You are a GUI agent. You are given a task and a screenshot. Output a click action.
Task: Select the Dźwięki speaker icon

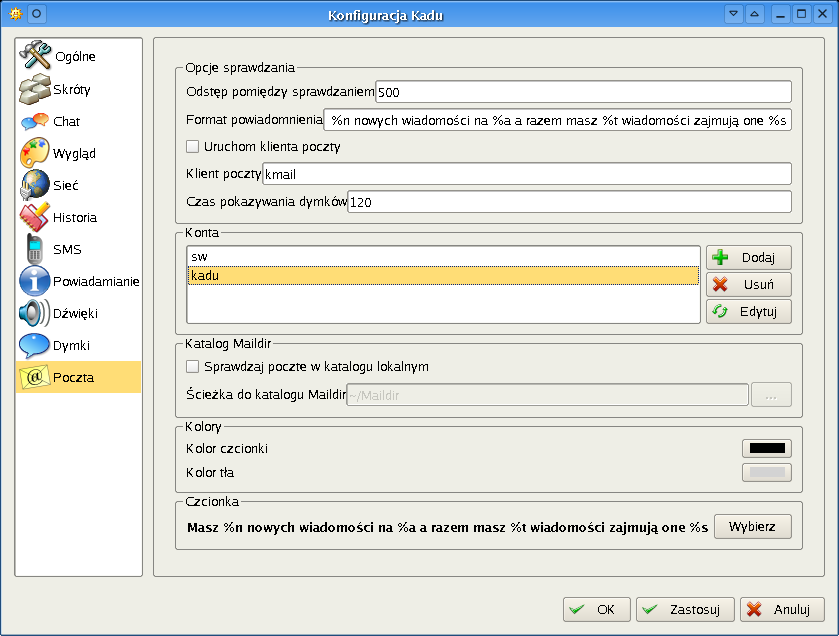36,313
